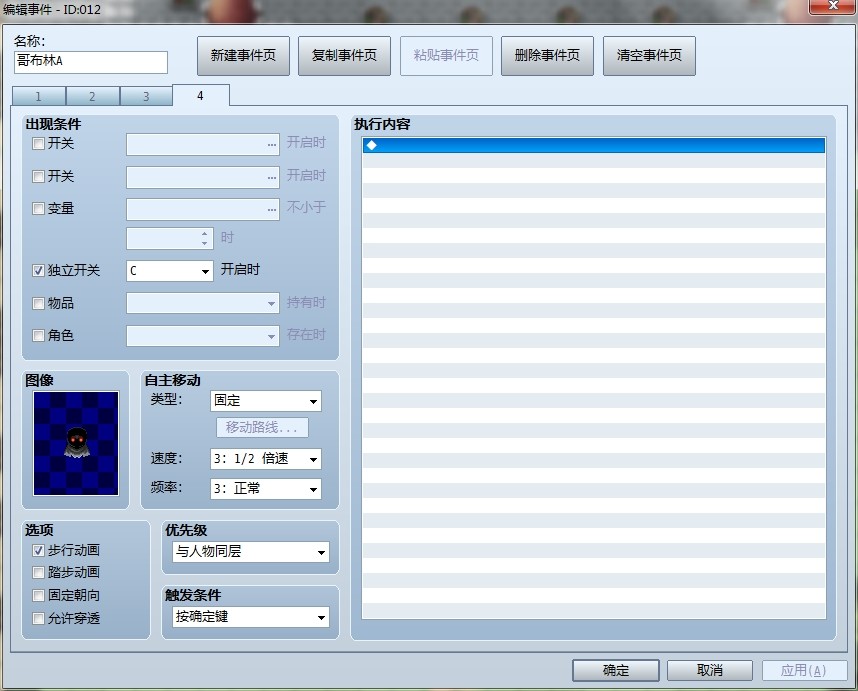This screenshot has height=691, width=858.
Task: Click the 新建事件页 button
Action: tap(243, 55)
